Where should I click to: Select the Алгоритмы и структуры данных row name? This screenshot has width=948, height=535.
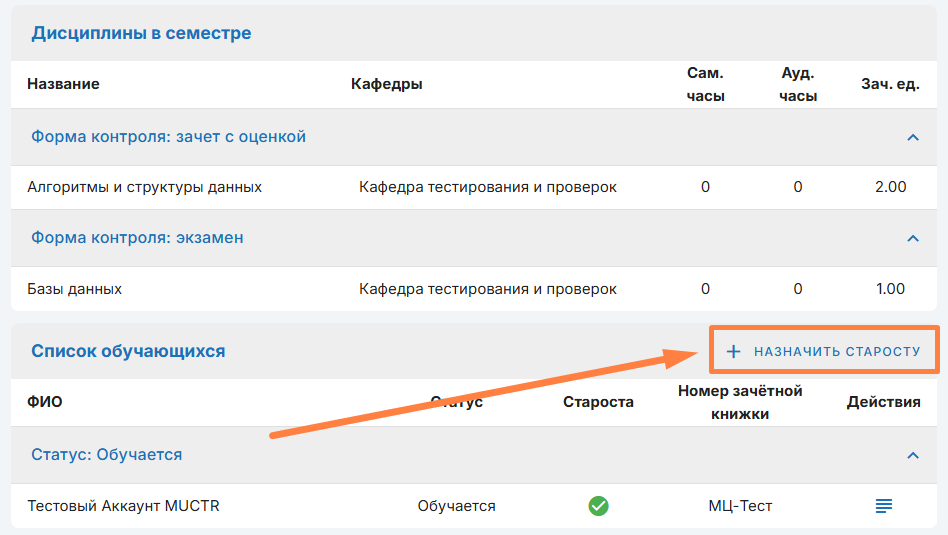point(144,187)
